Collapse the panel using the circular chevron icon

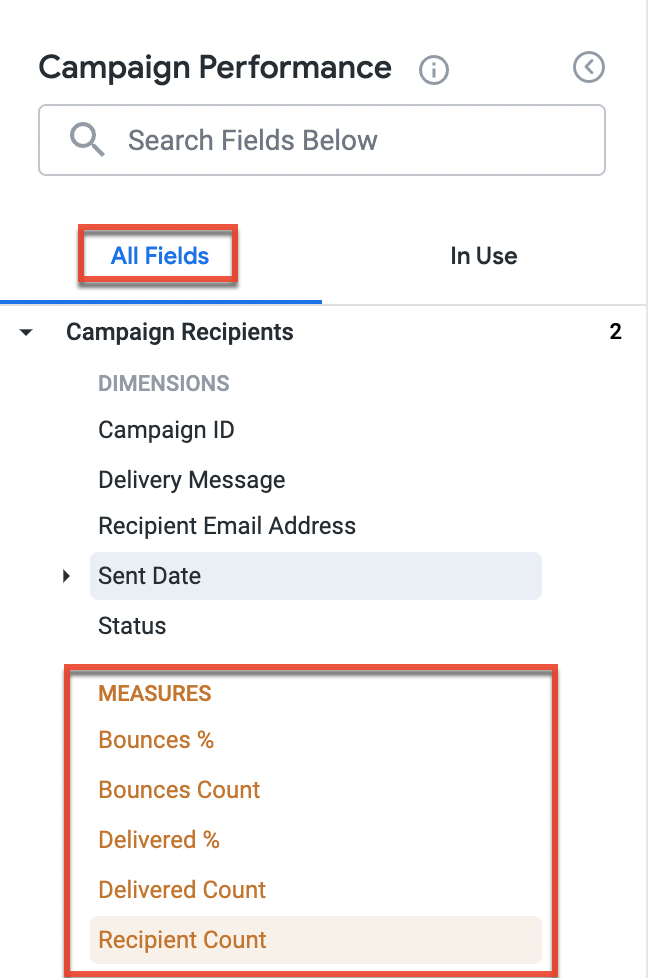[589, 67]
